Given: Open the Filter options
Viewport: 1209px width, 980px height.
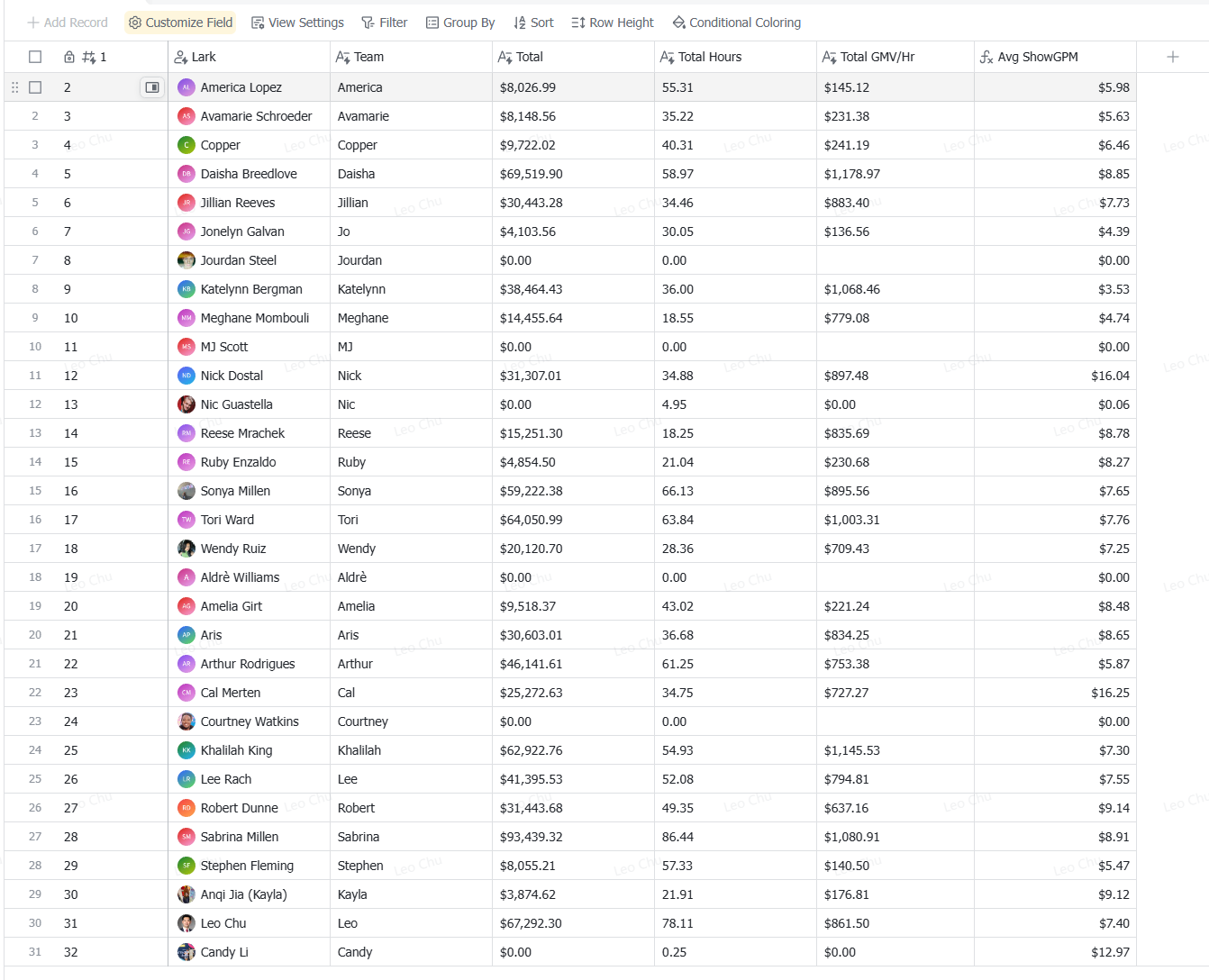Looking at the screenshot, I should coord(385,23).
